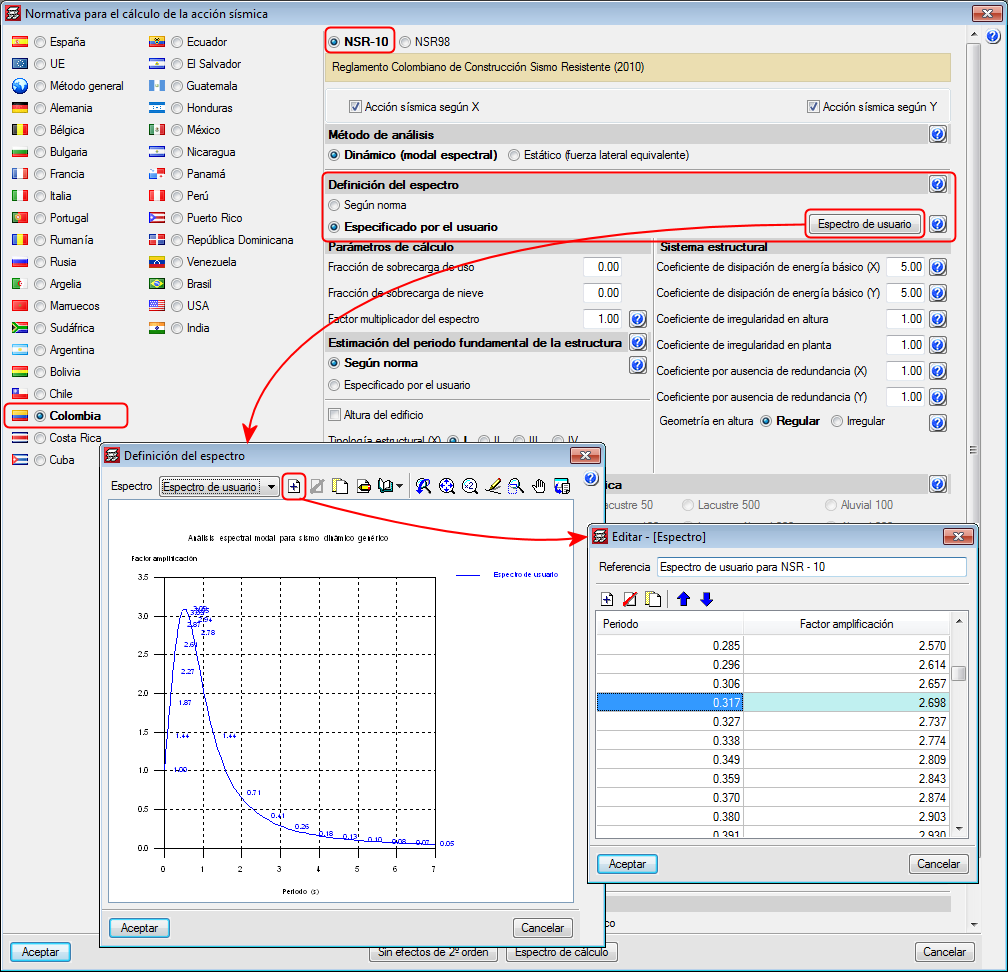The width and height of the screenshot is (1008, 972).
Task: Select Según norma for spectrum definition
Action: (x=367, y=205)
